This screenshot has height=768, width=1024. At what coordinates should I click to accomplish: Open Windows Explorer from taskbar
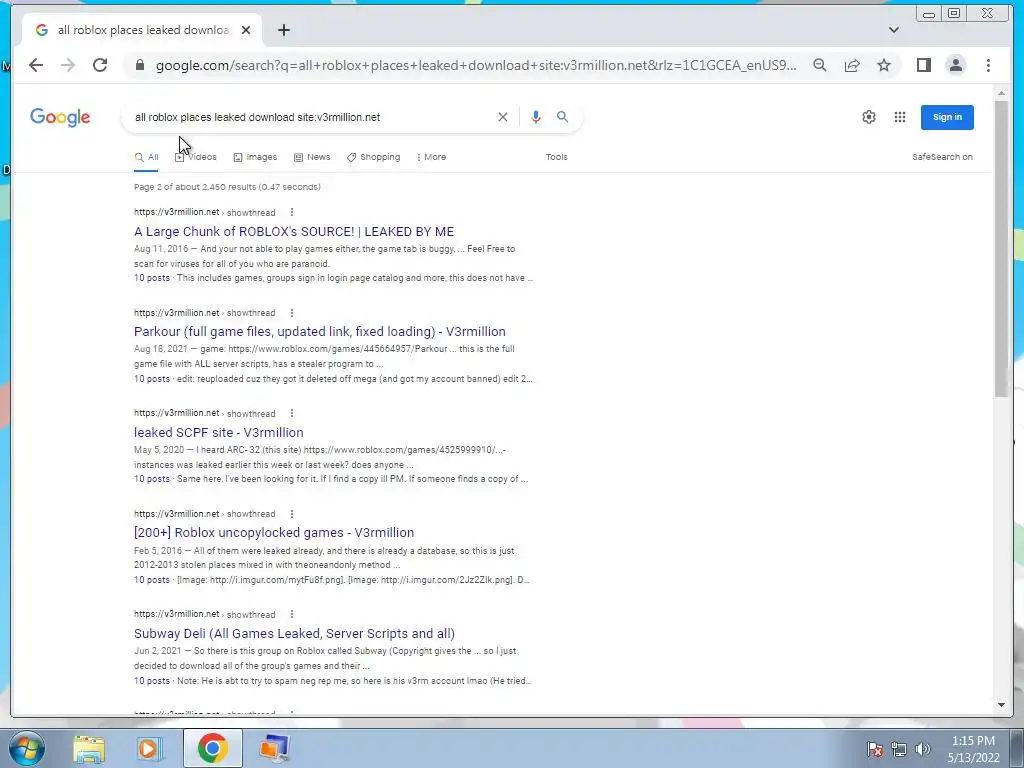[89, 748]
